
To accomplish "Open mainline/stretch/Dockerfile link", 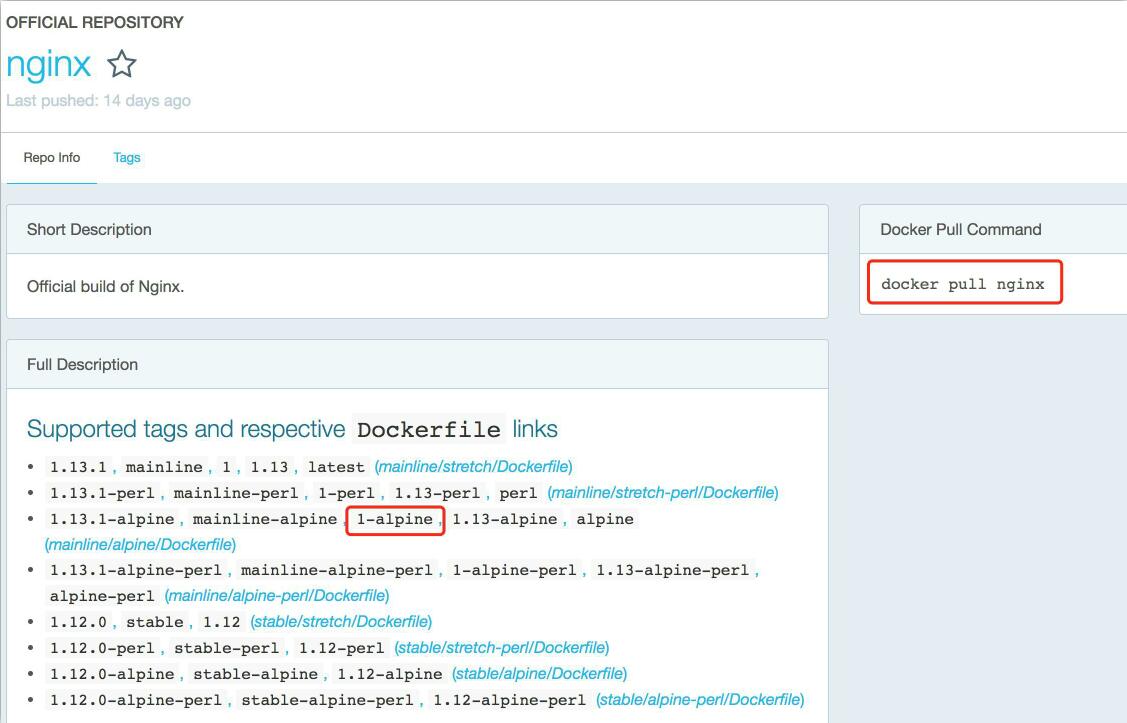I will (474, 466).
